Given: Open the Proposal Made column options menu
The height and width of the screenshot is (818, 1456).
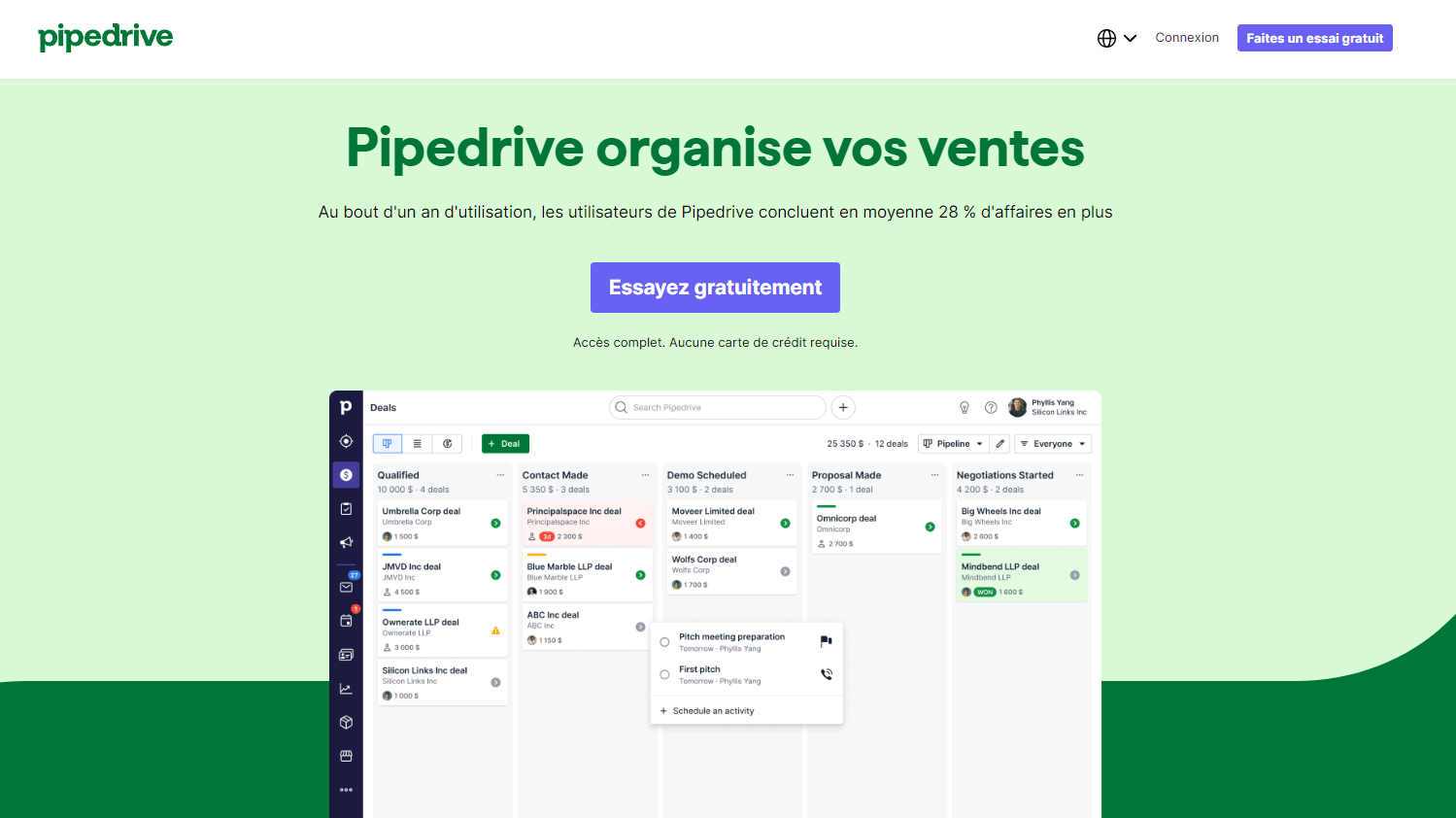Looking at the screenshot, I should (934, 475).
